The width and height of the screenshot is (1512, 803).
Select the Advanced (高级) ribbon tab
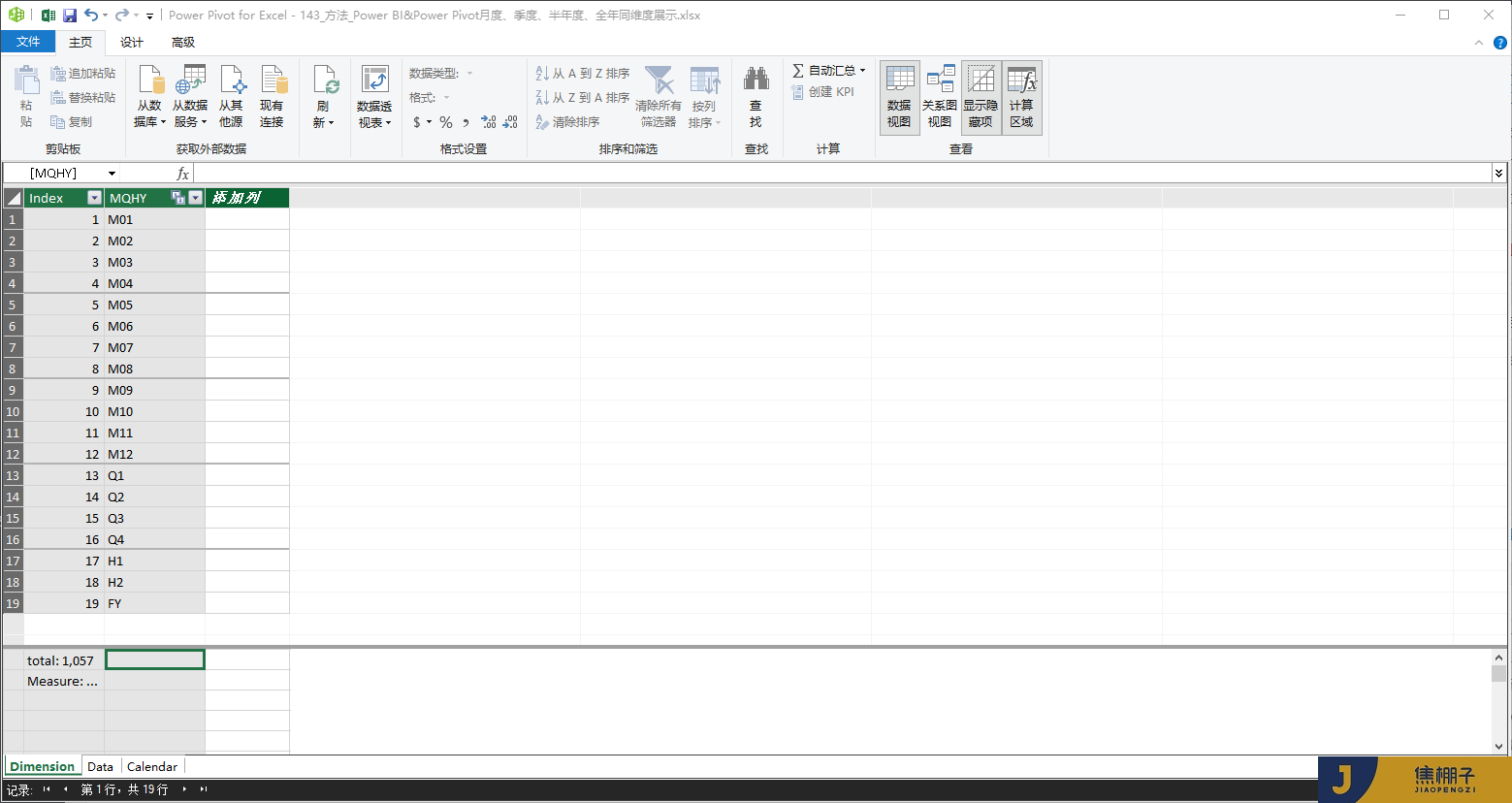tap(183, 42)
